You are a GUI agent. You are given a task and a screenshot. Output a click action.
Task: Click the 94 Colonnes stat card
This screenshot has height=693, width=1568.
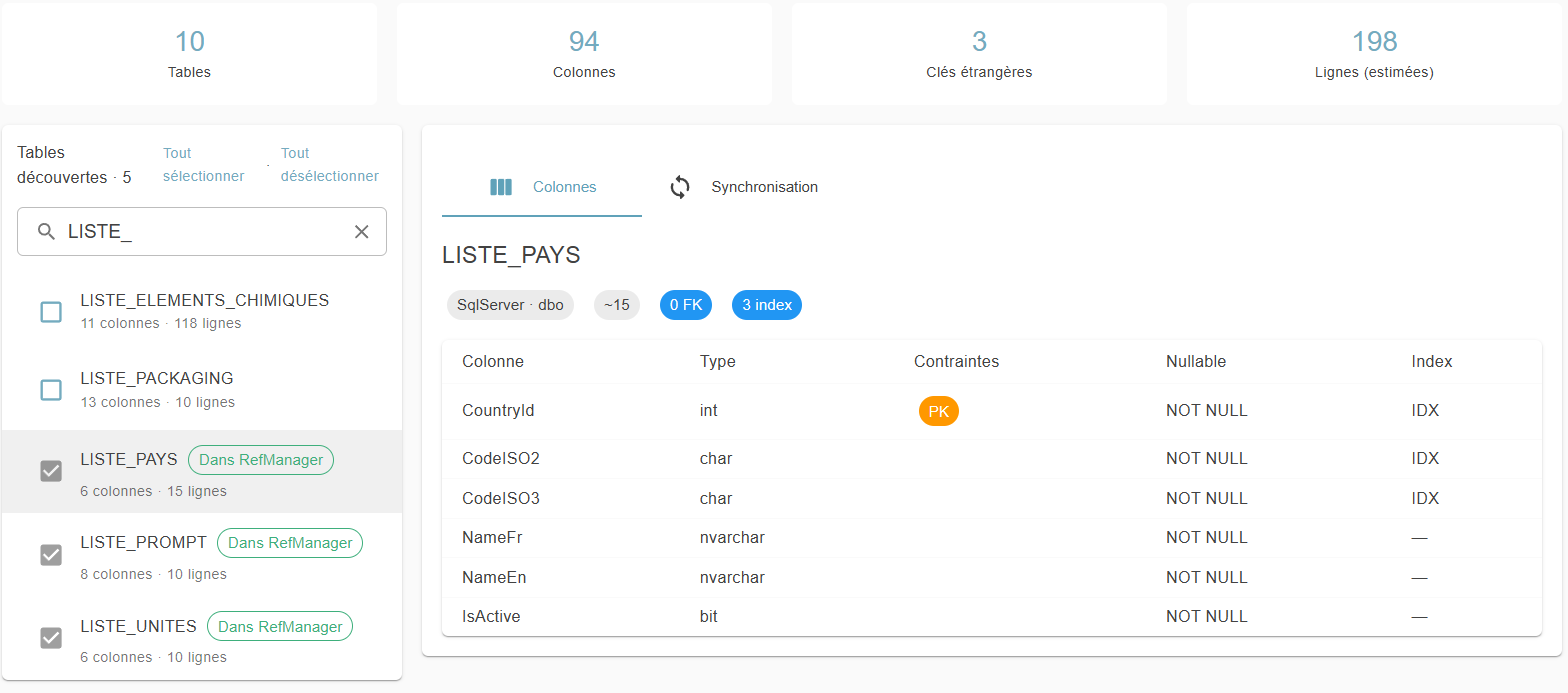[x=584, y=53]
